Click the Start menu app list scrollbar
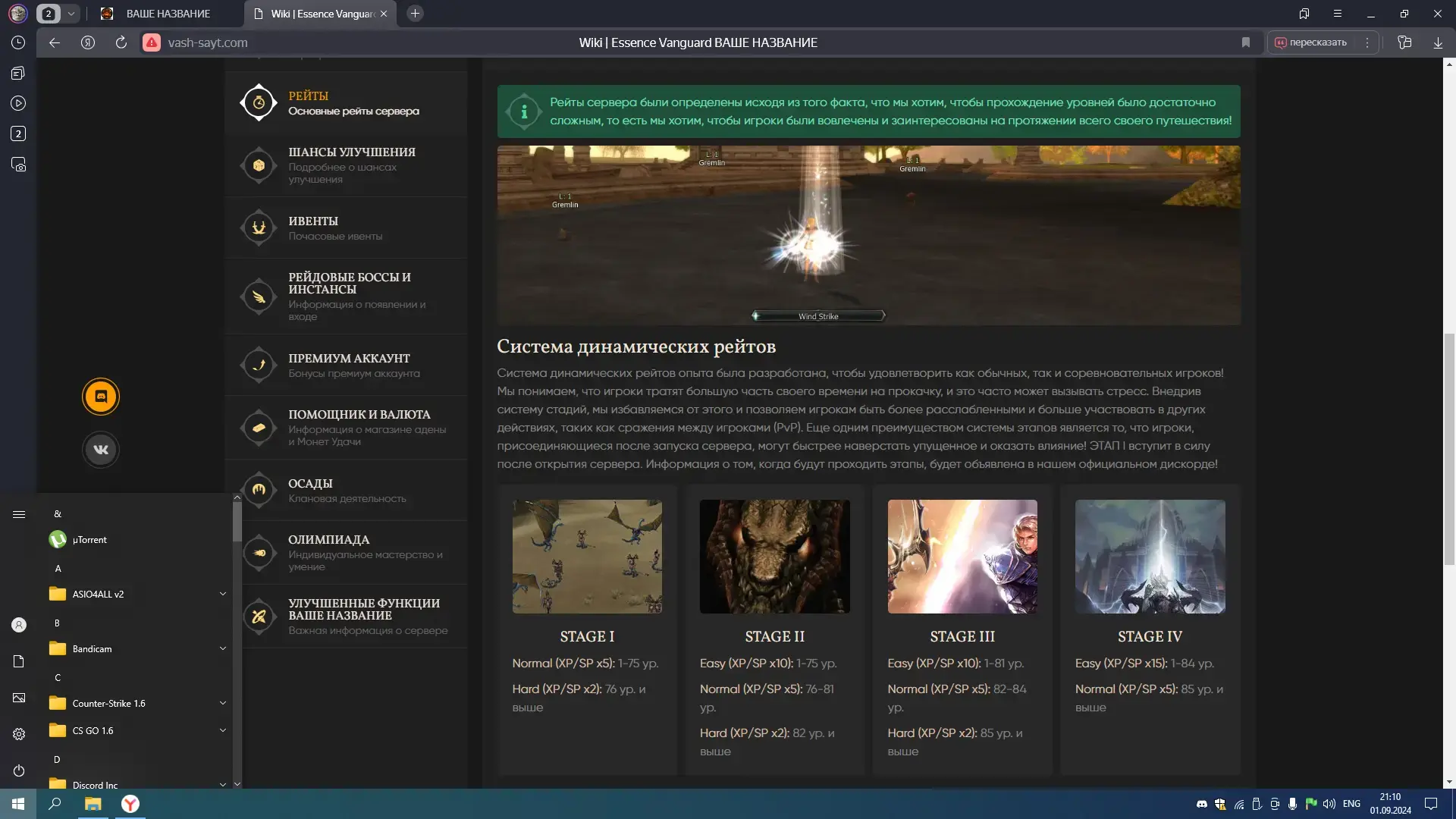Image resolution: width=1456 pixels, height=819 pixels. [237, 523]
